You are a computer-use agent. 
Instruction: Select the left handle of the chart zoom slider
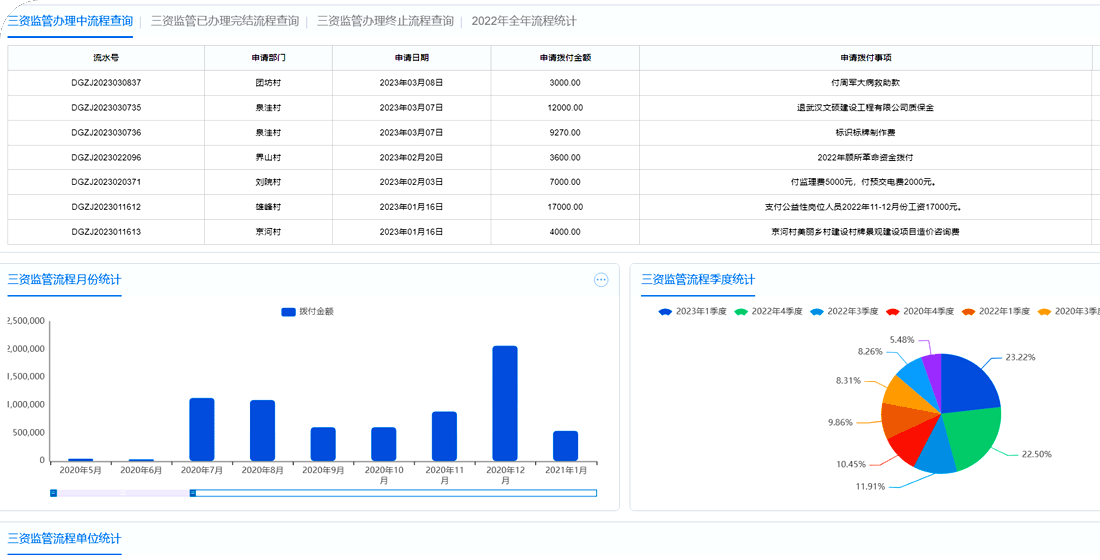pyautogui.click(x=53, y=493)
